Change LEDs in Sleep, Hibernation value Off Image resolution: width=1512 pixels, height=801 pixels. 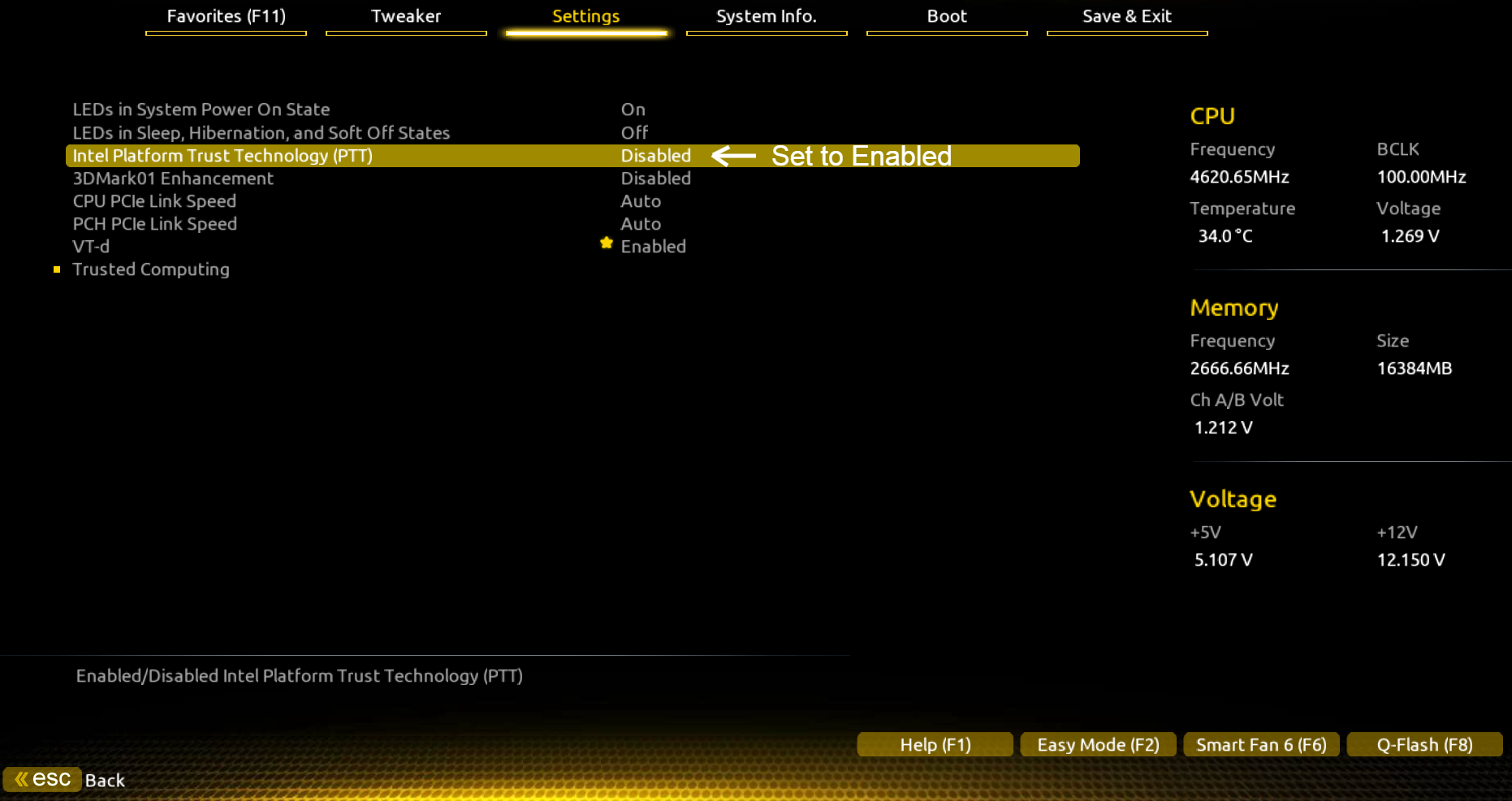(634, 133)
